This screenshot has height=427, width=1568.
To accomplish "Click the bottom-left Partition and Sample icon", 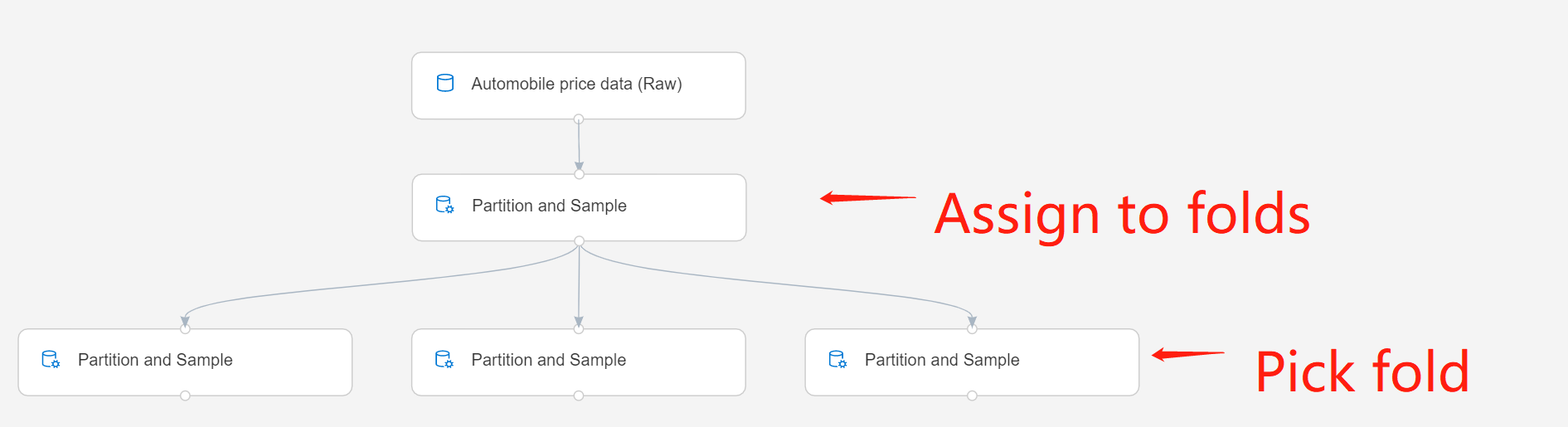I will tap(51, 359).
